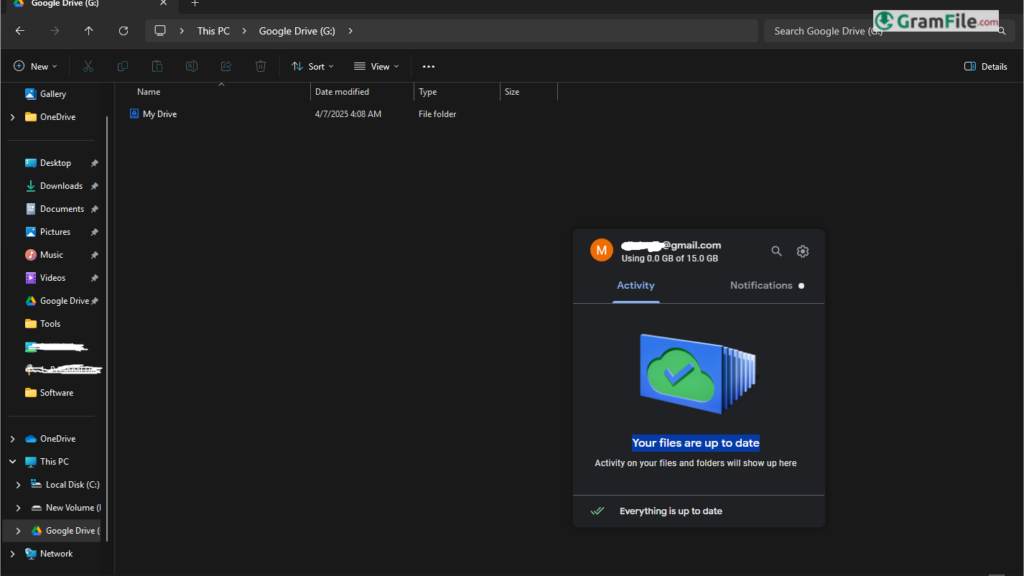Open search in the Google Drive popup
Image resolution: width=1024 pixels, height=576 pixels.
(777, 251)
